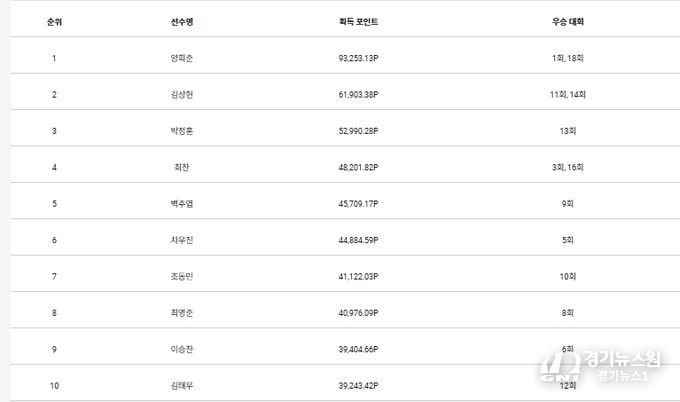Click the 순위 column header
This screenshot has width=680, height=402.
54,21
